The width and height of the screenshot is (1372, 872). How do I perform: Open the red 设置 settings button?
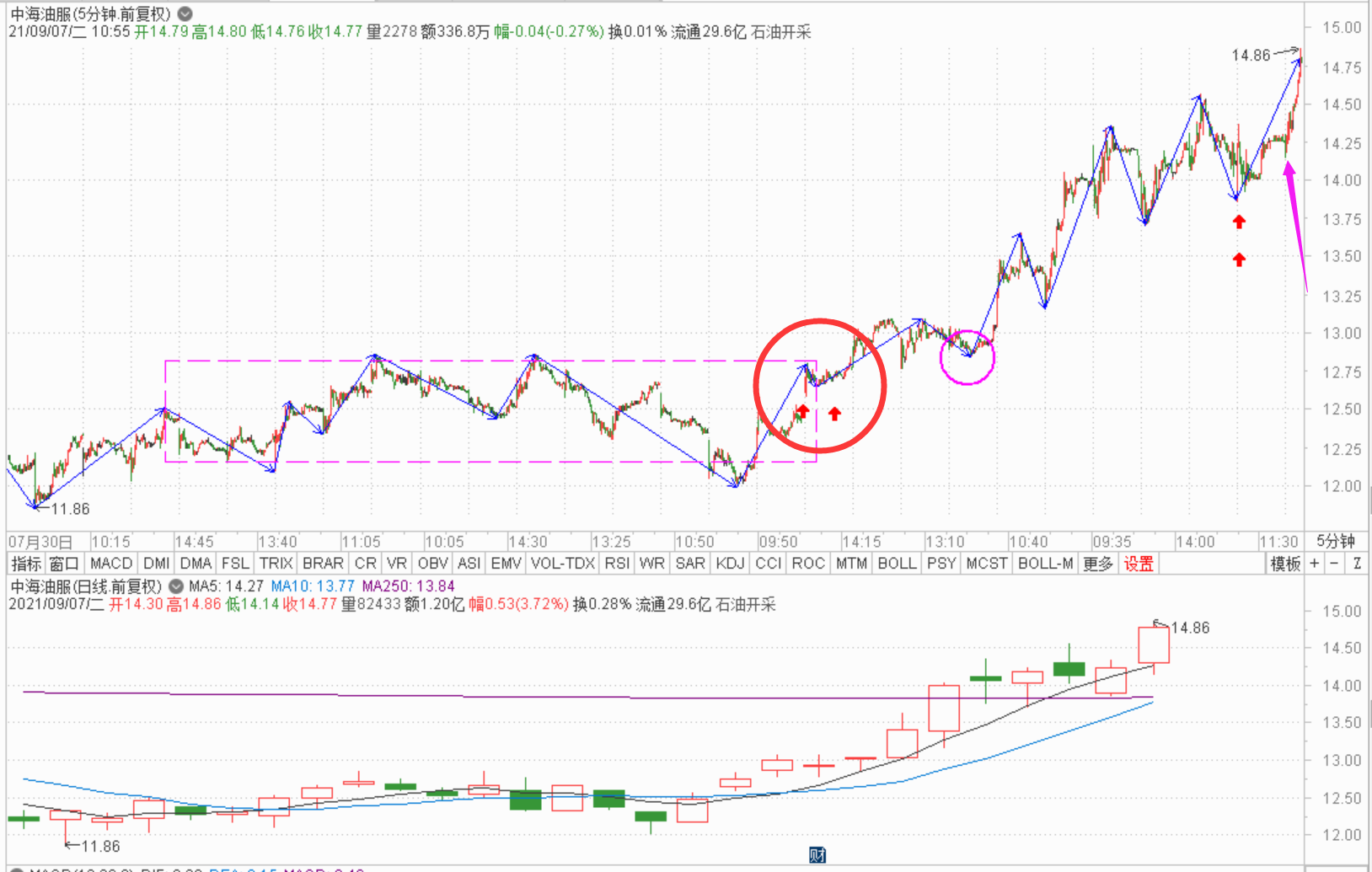[1139, 564]
